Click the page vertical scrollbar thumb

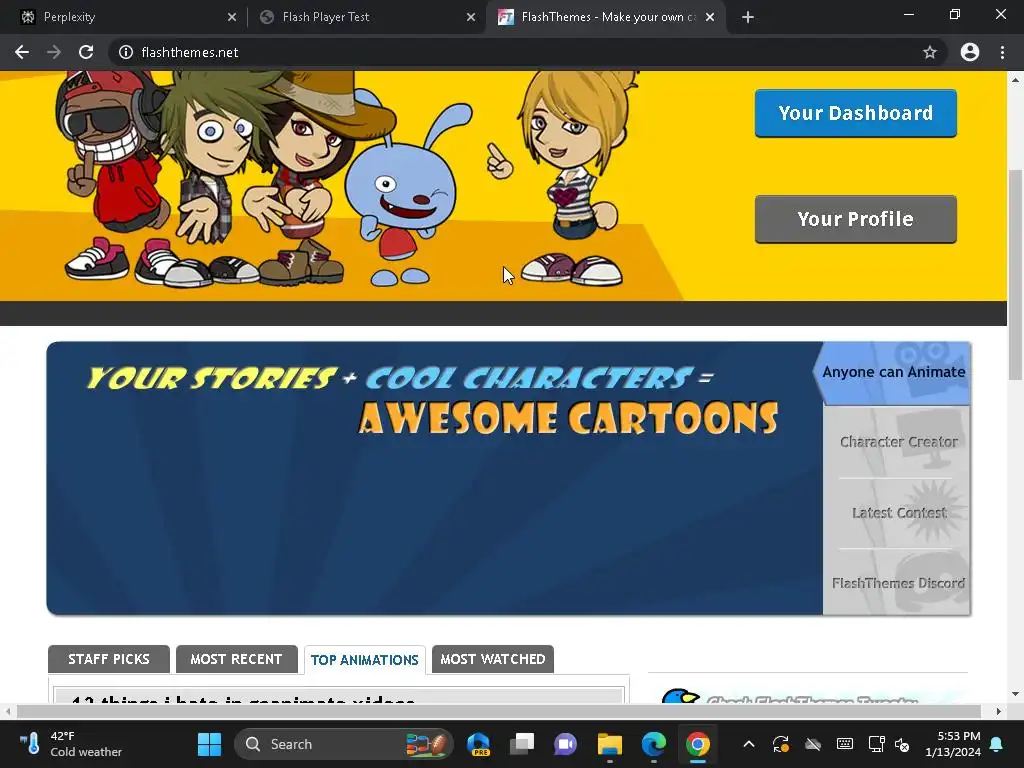point(1015,274)
